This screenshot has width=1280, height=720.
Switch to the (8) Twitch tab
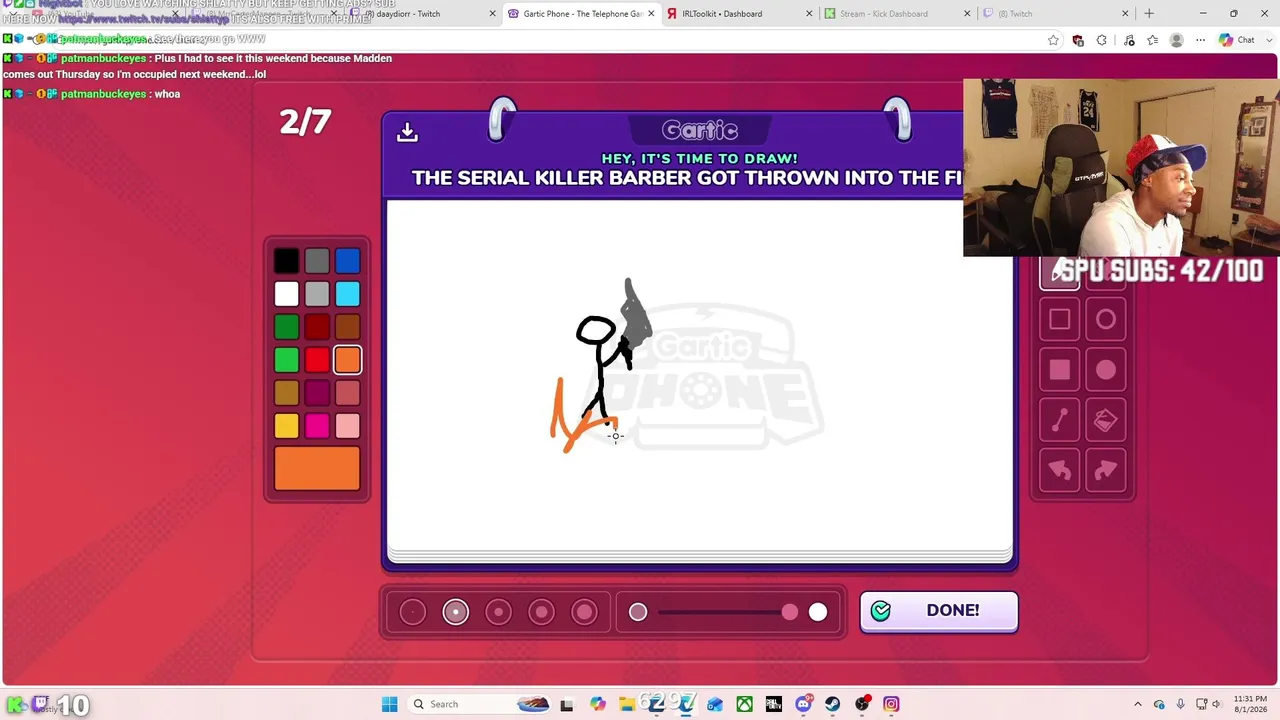[1055, 13]
